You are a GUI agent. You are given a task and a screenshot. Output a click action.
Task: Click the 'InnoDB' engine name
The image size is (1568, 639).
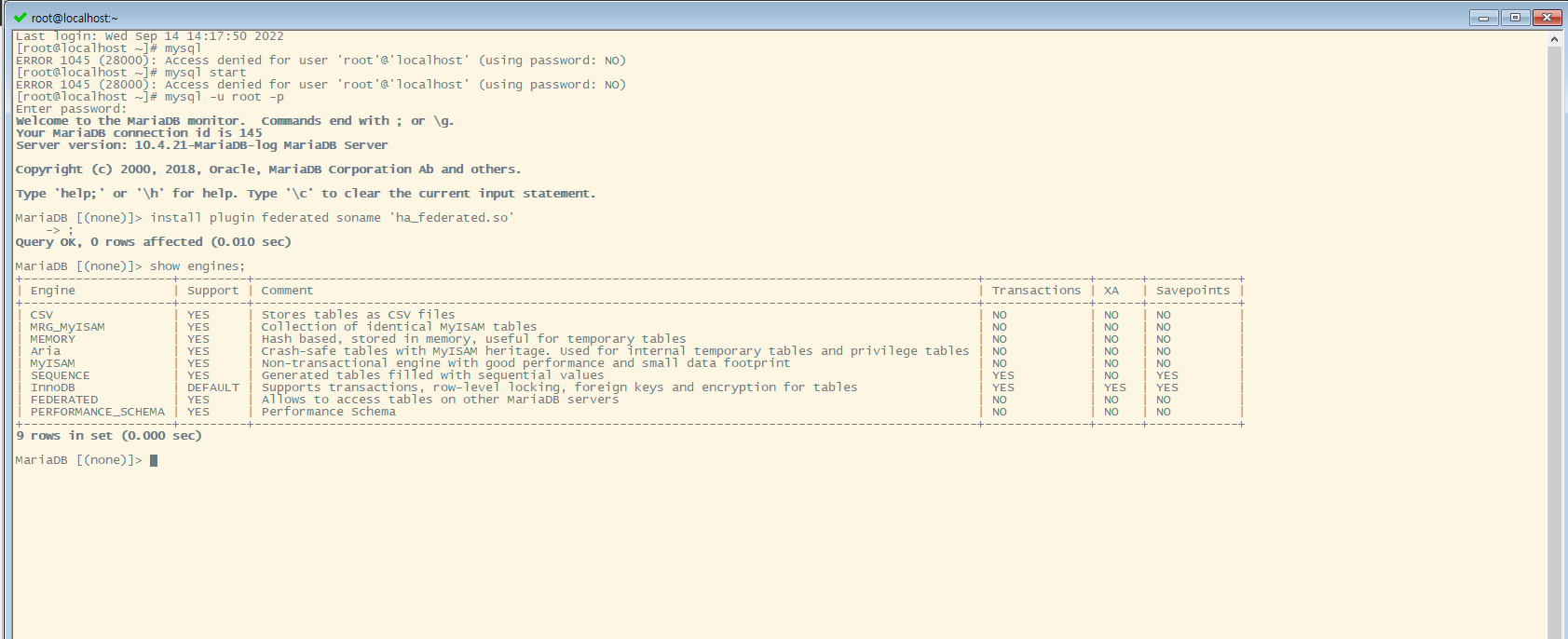tap(53, 387)
